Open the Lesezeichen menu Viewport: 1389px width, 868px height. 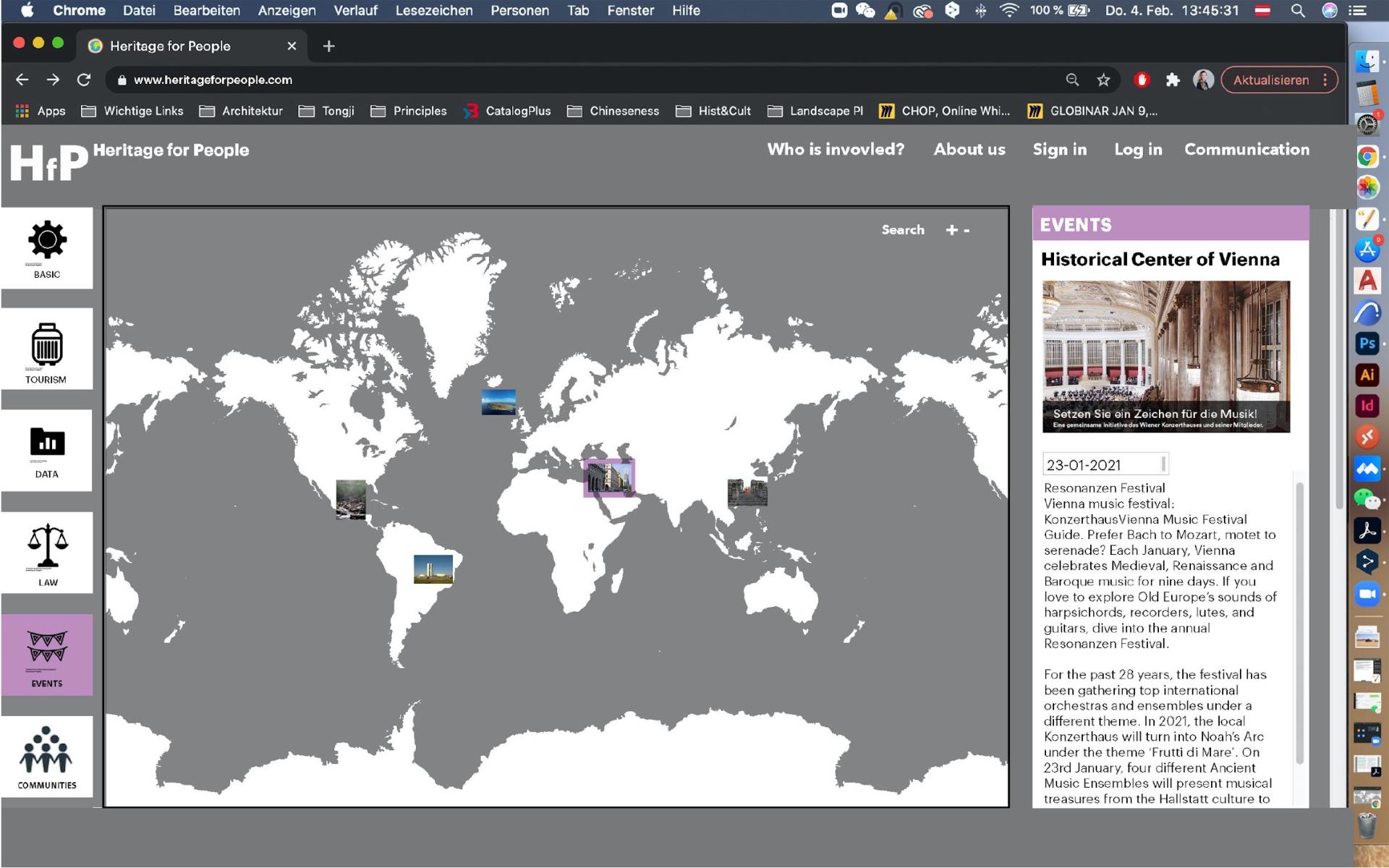(433, 10)
